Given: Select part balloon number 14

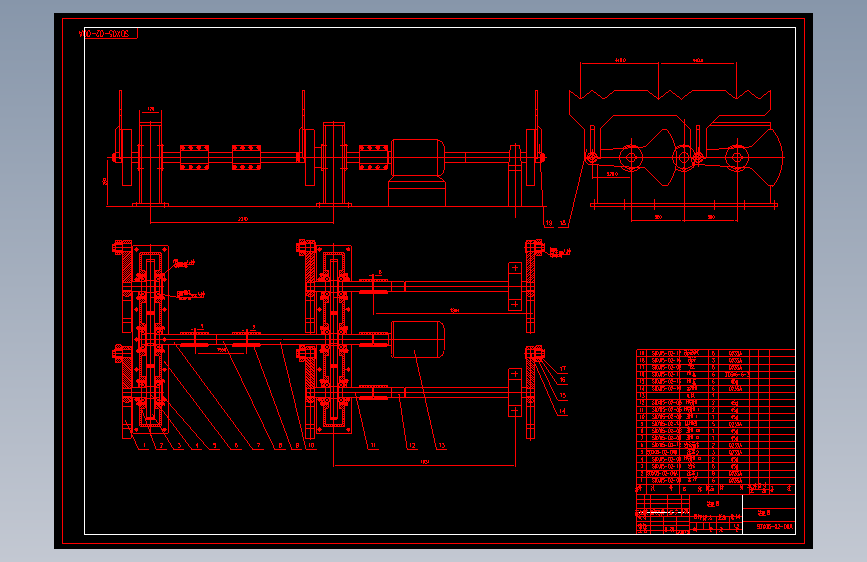Looking at the screenshot, I should coord(562,411).
